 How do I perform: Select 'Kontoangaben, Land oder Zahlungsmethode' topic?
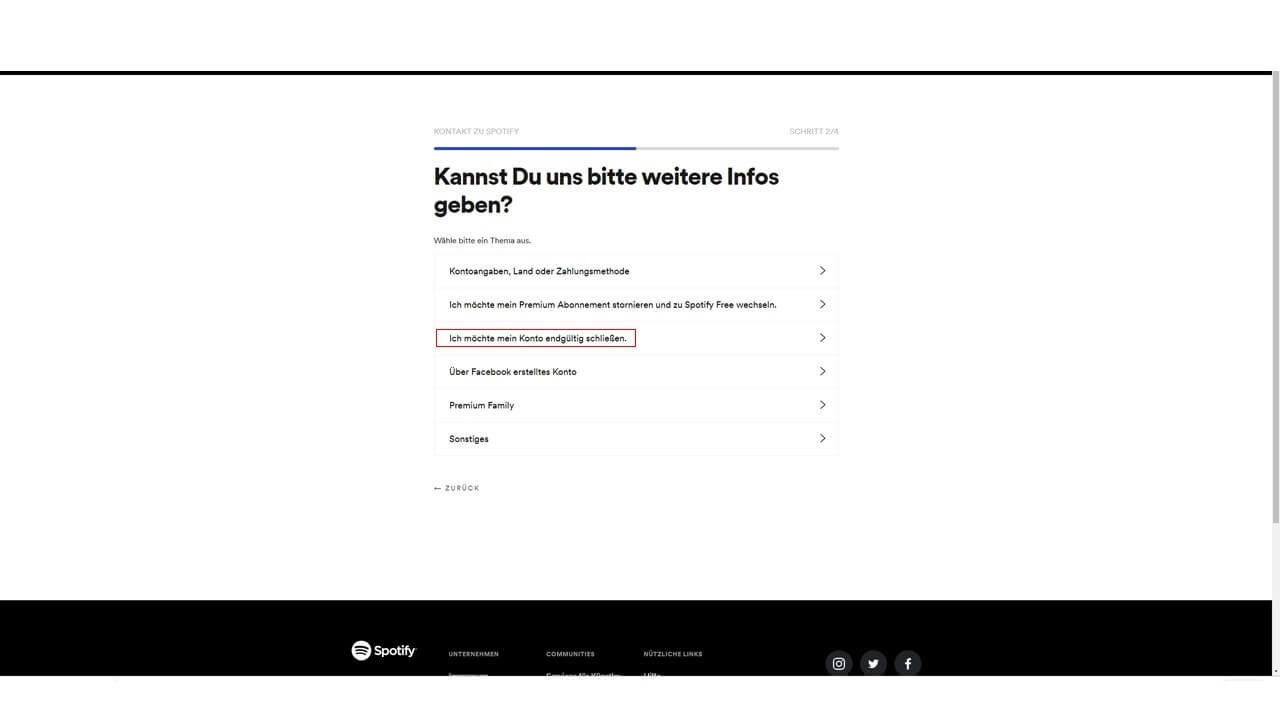coord(636,271)
